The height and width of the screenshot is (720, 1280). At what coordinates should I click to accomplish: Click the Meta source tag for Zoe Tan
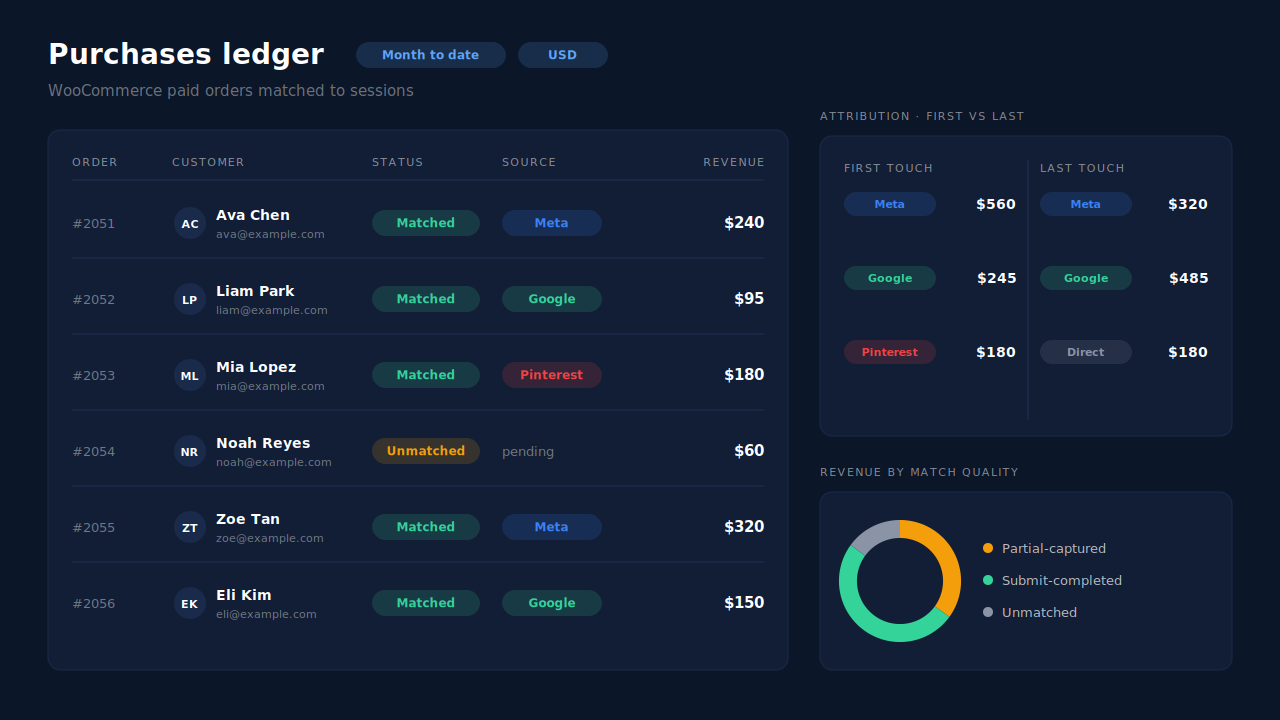pos(552,527)
